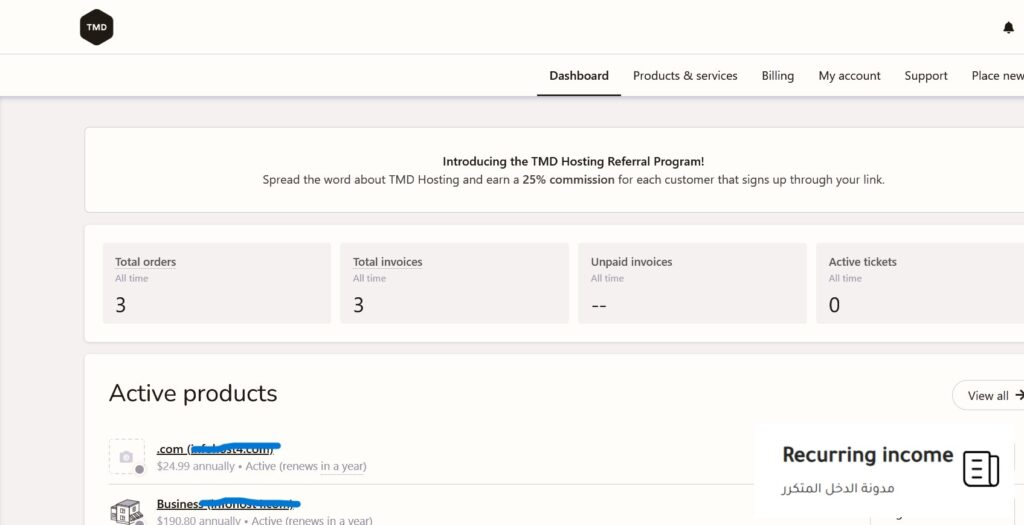Click the TMD hexagon logo
Image resolution: width=1024 pixels, height=525 pixels.
[97, 27]
